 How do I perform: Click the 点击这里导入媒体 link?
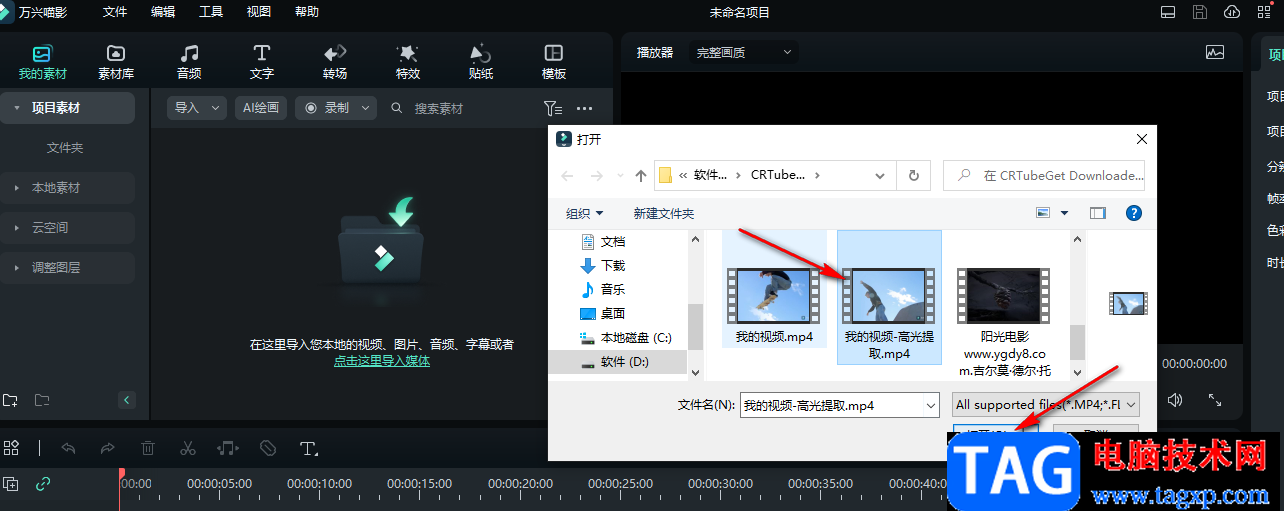click(382, 361)
